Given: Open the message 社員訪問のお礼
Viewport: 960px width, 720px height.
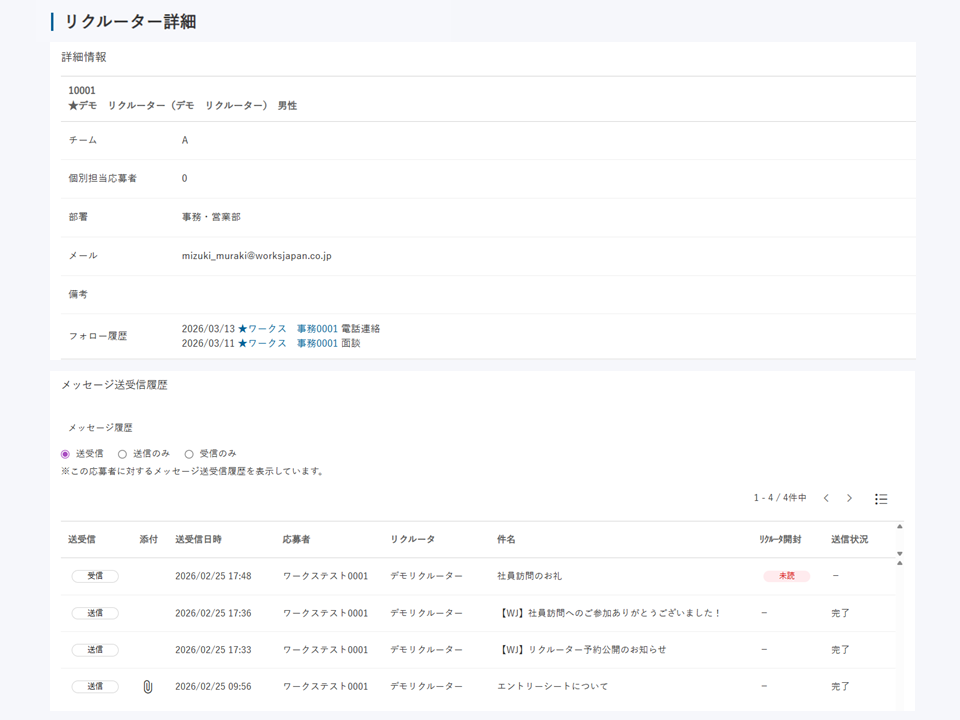Looking at the screenshot, I should [x=528, y=576].
